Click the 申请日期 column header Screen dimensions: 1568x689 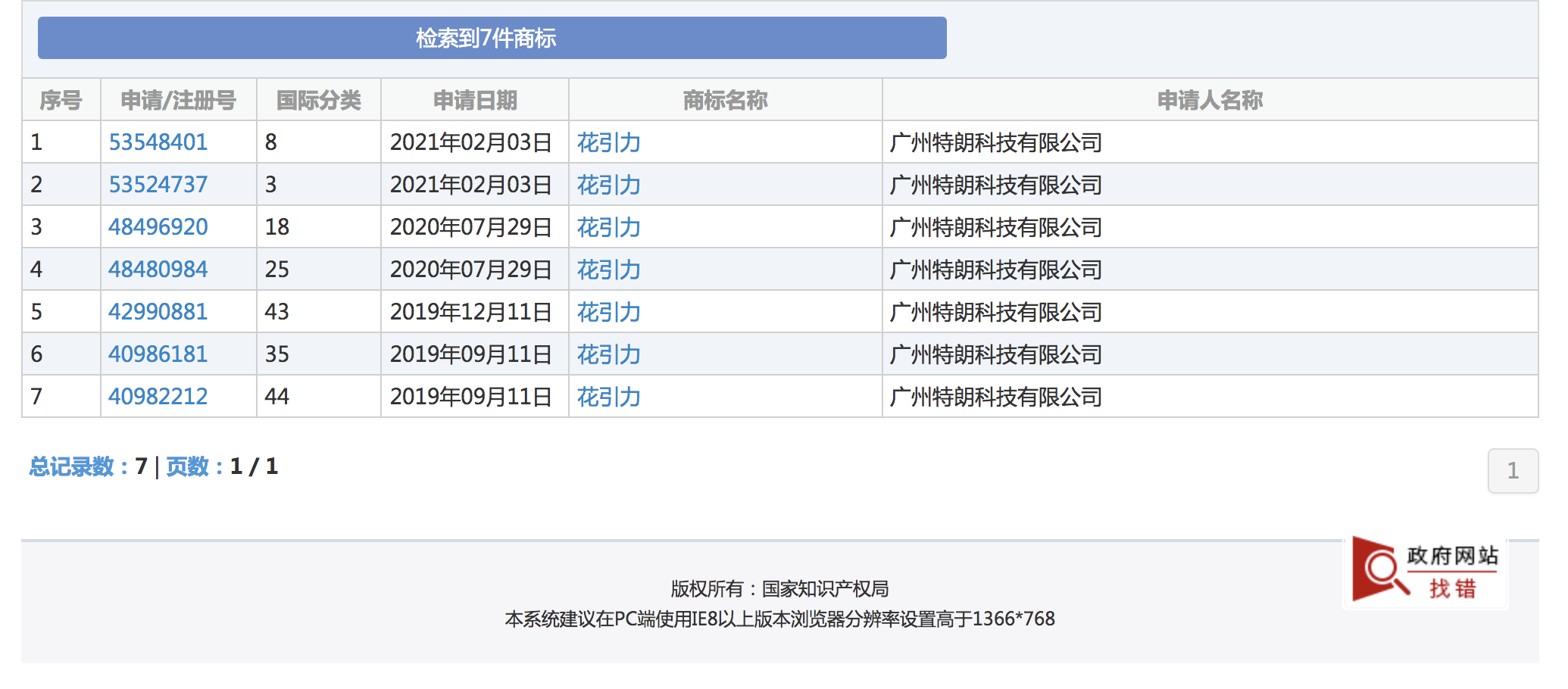tap(475, 100)
